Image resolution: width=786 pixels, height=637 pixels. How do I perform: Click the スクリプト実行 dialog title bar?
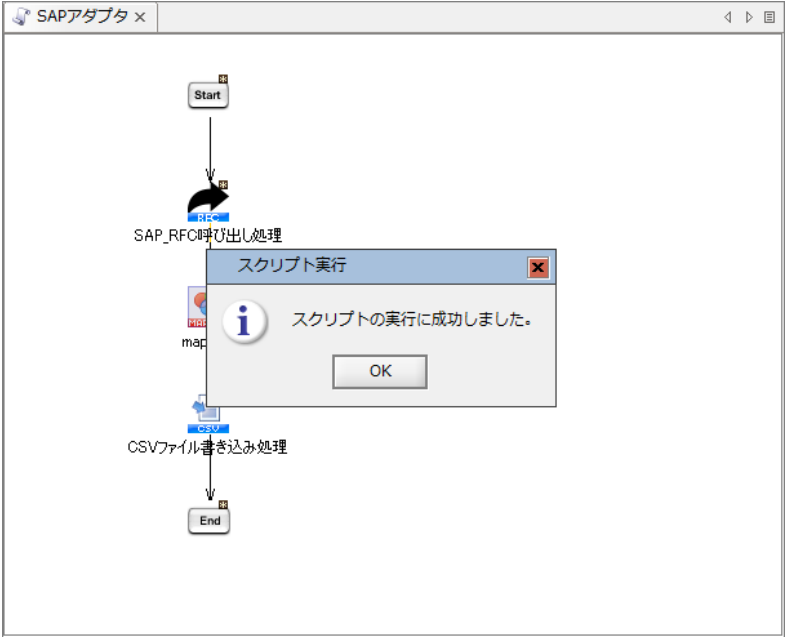point(380,267)
